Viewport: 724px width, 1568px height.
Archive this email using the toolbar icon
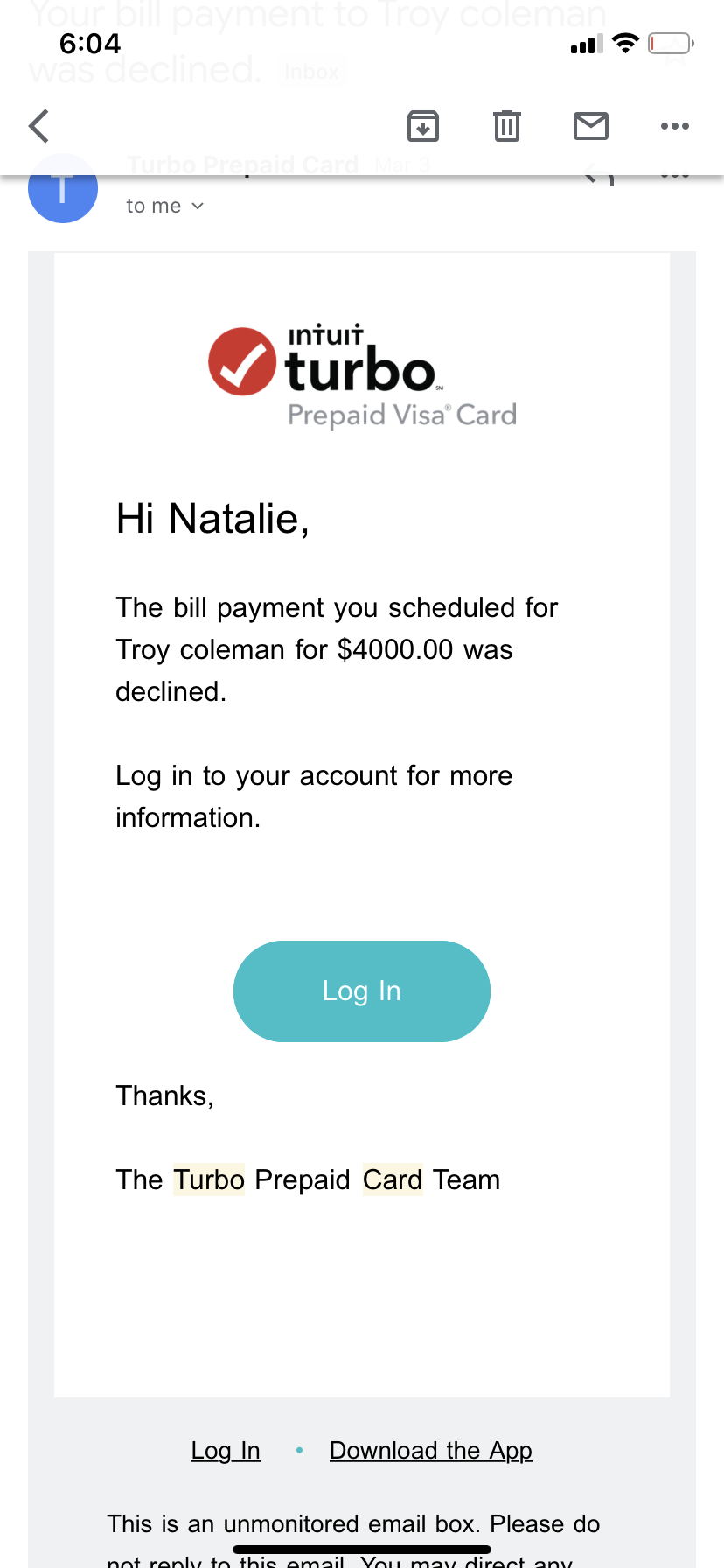423,126
